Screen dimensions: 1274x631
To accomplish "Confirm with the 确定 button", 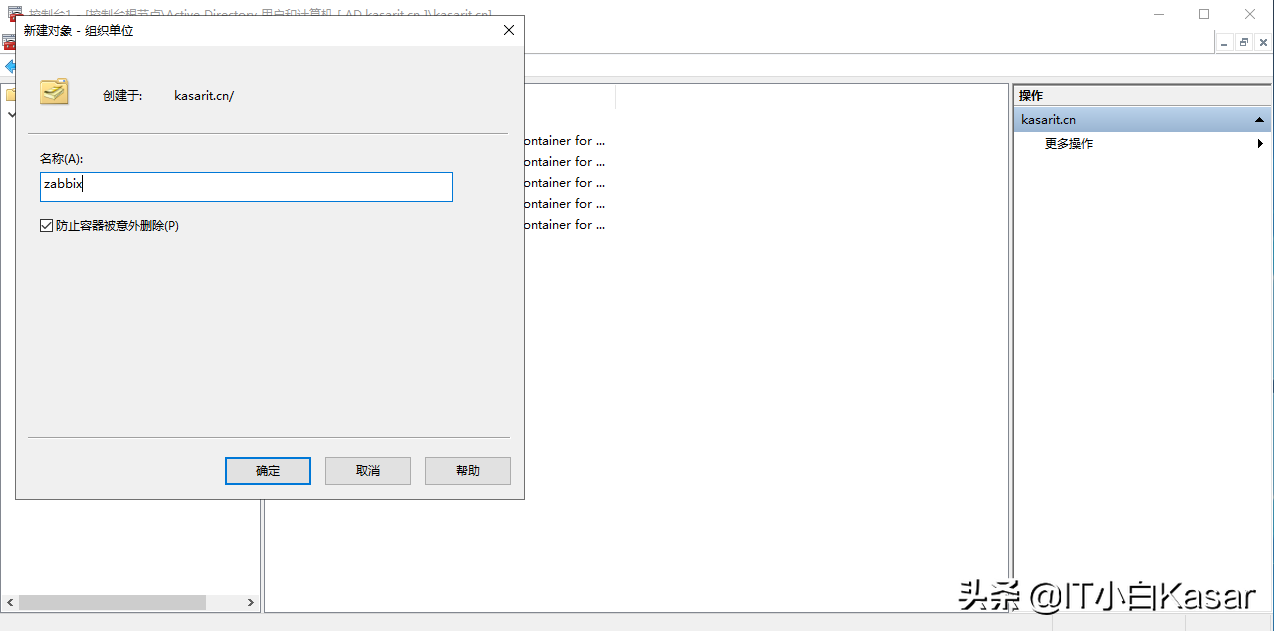I will click(268, 471).
